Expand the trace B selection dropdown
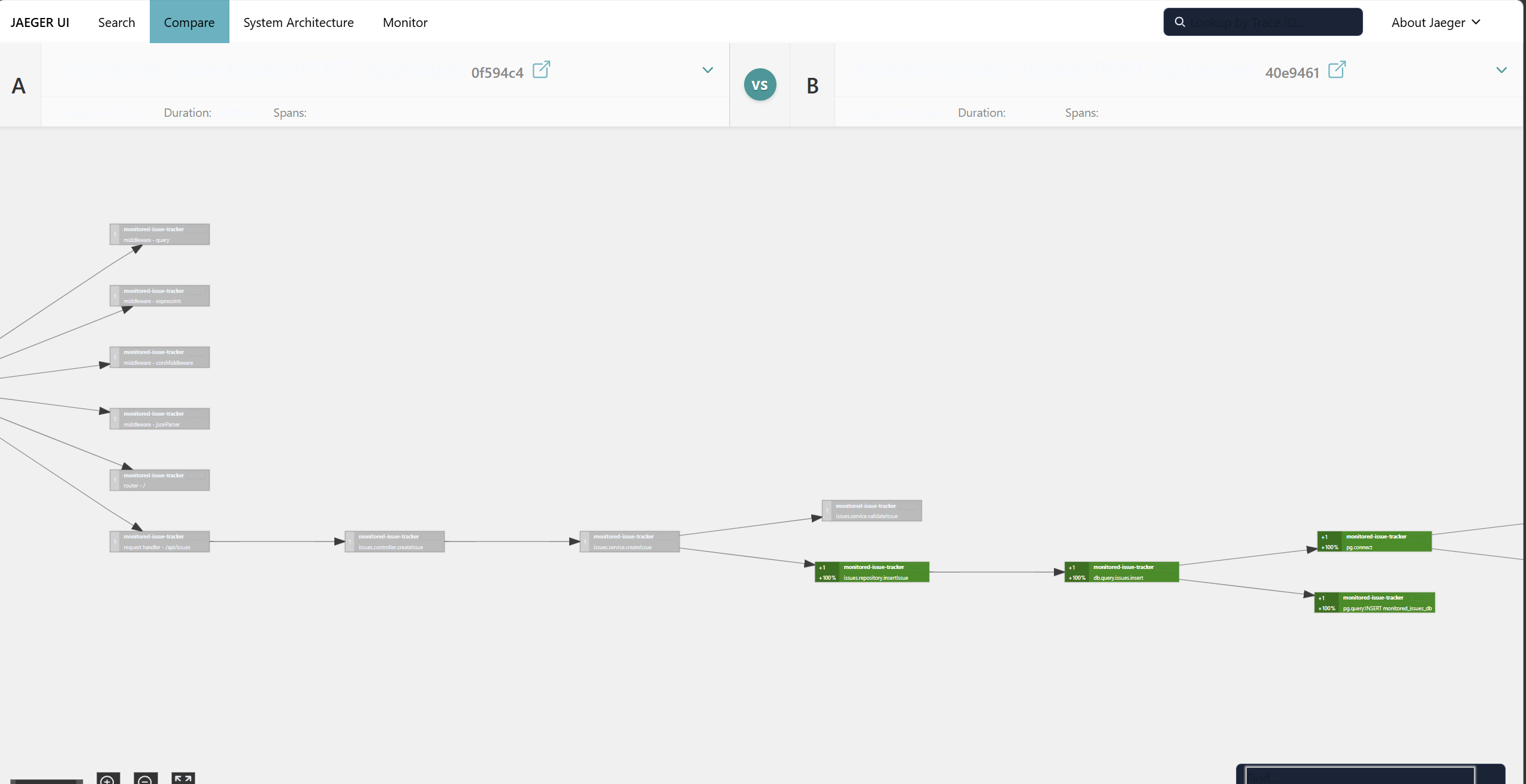This screenshot has height=784, width=1526. pyautogui.click(x=1501, y=70)
